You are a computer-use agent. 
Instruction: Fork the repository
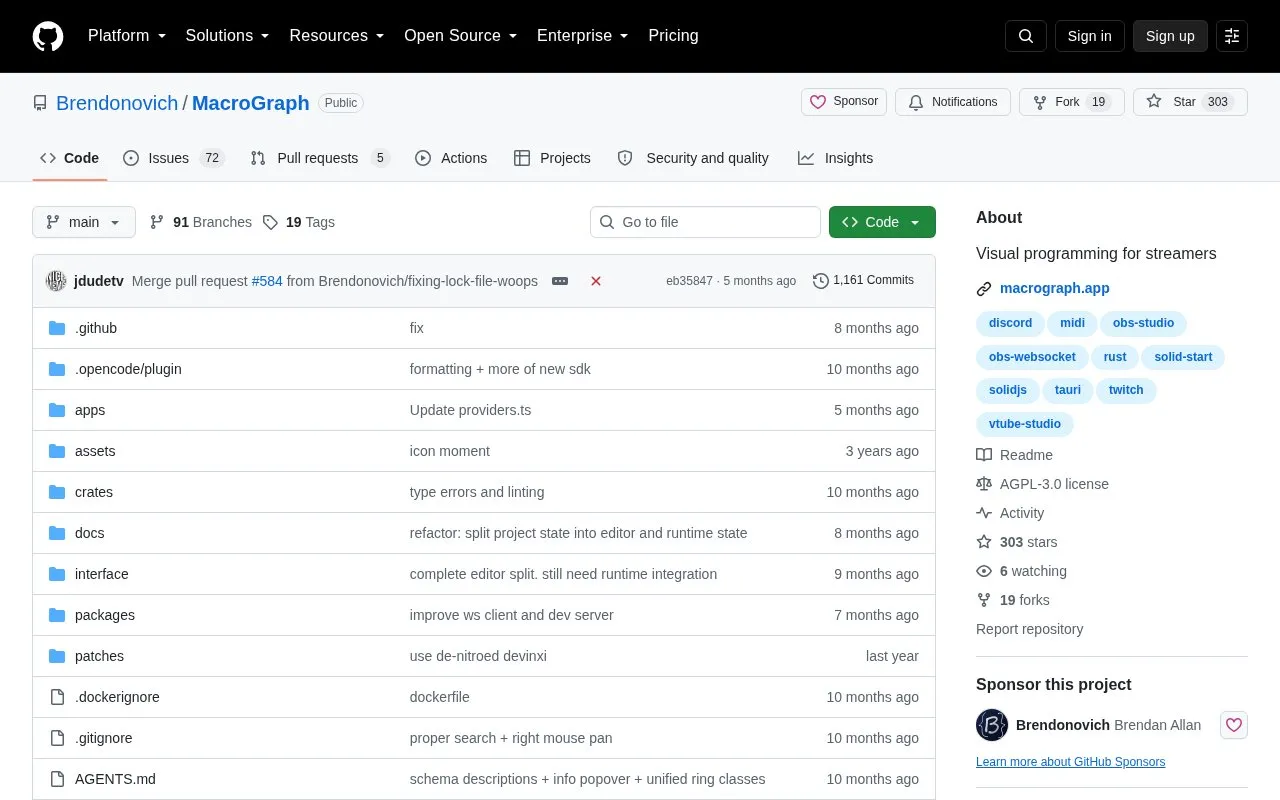tap(1071, 102)
